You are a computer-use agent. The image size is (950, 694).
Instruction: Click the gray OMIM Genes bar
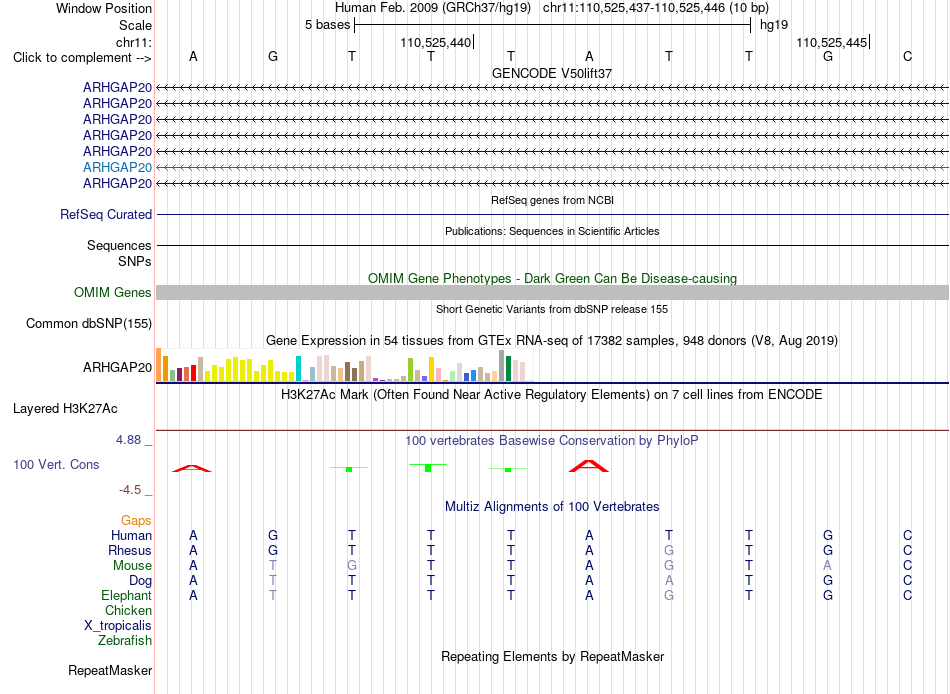pyautogui.click(x=552, y=293)
